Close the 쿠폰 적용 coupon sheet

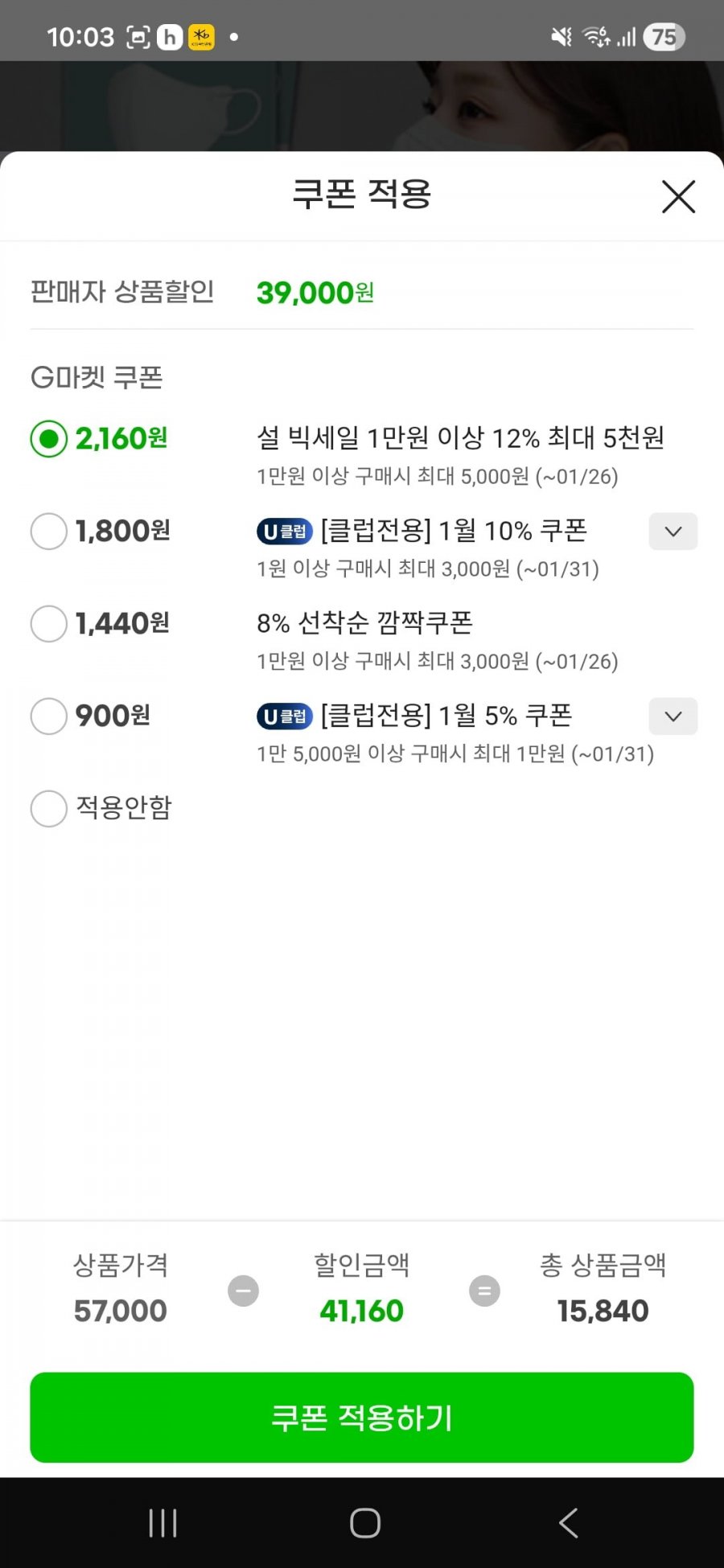tap(678, 196)
